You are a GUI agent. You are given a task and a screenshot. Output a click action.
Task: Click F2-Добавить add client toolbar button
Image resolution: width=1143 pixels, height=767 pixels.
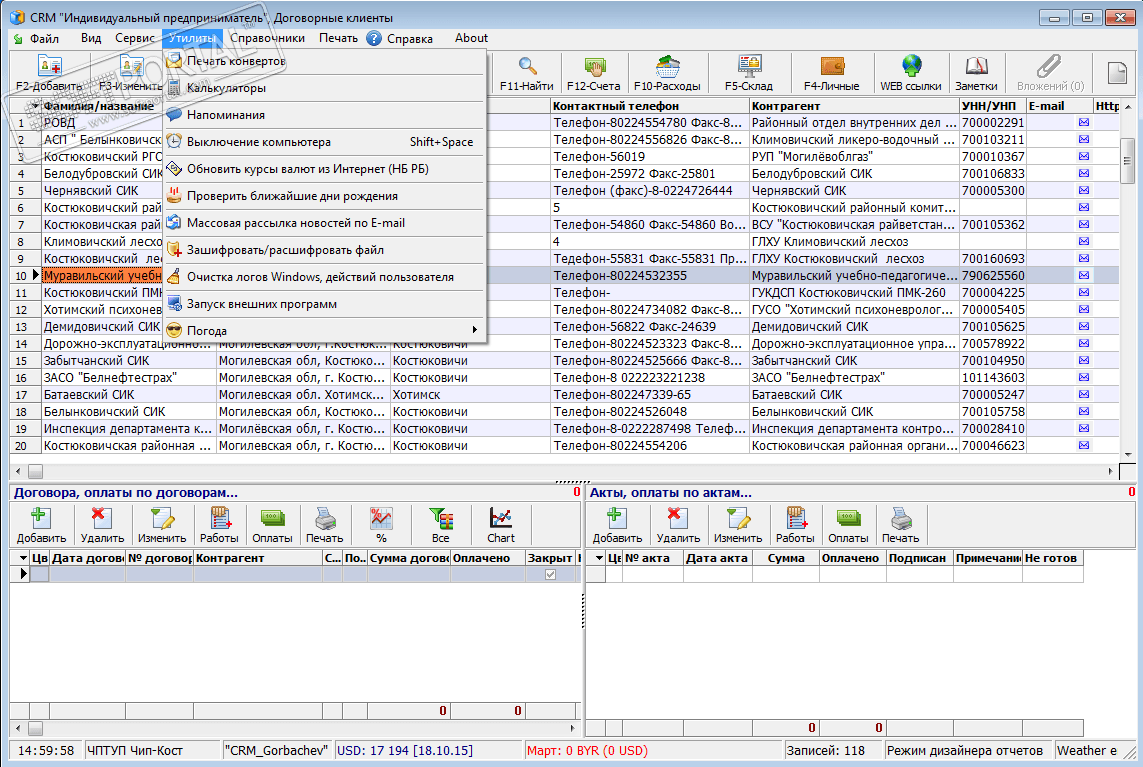pos(49,74)
